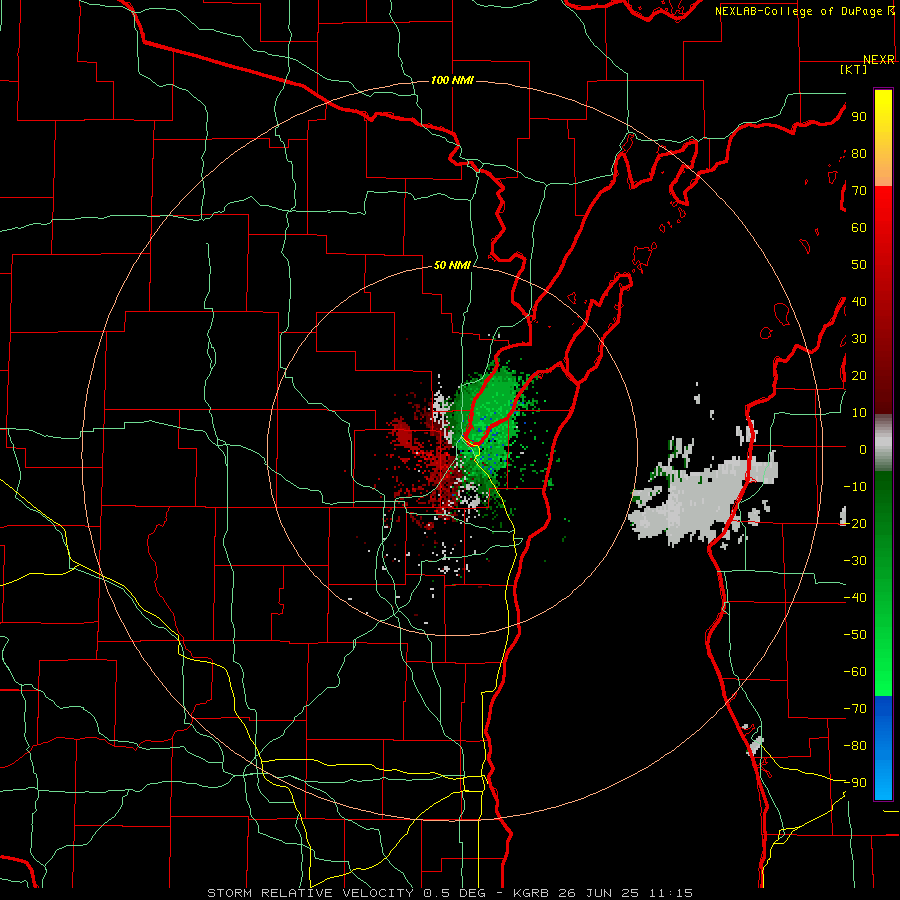Viewport: 900px width, 900px height.
Task: Click the -60 knot legend value
Action: pos(855,672)
